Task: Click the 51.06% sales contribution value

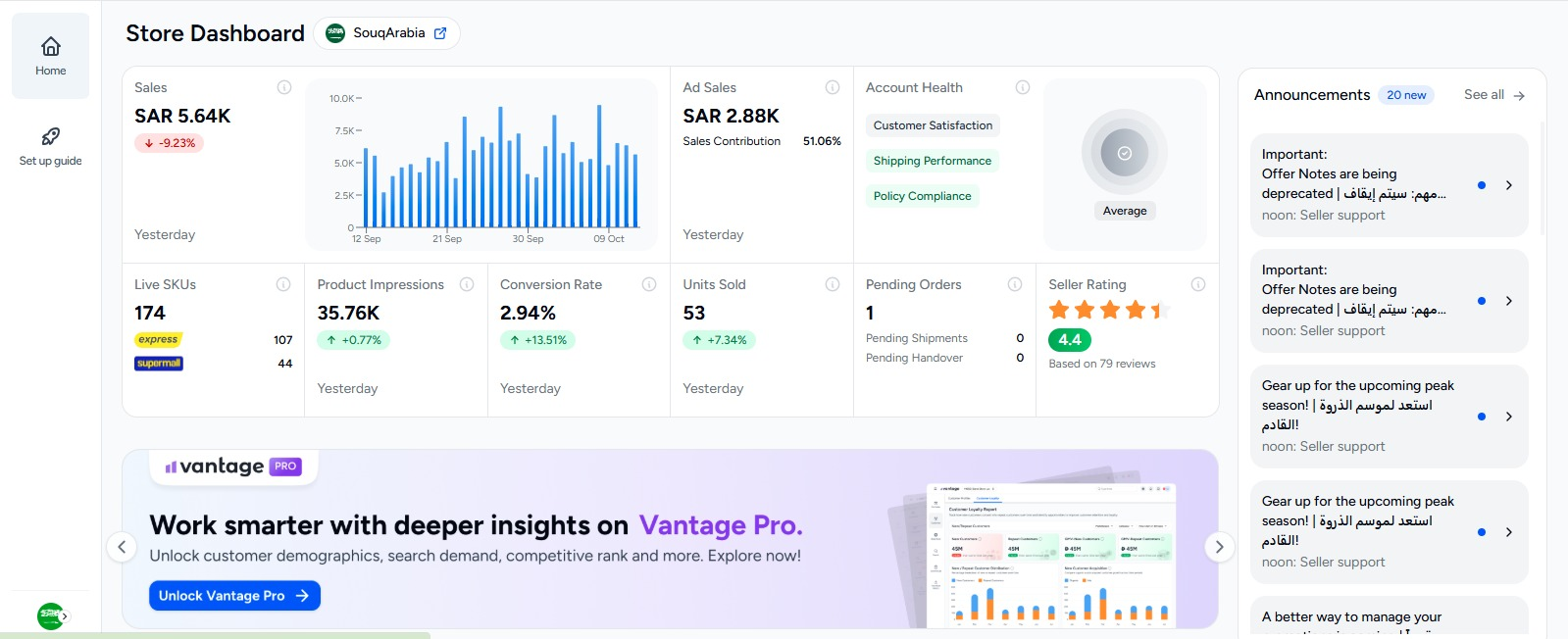Action: coord(822,141)
